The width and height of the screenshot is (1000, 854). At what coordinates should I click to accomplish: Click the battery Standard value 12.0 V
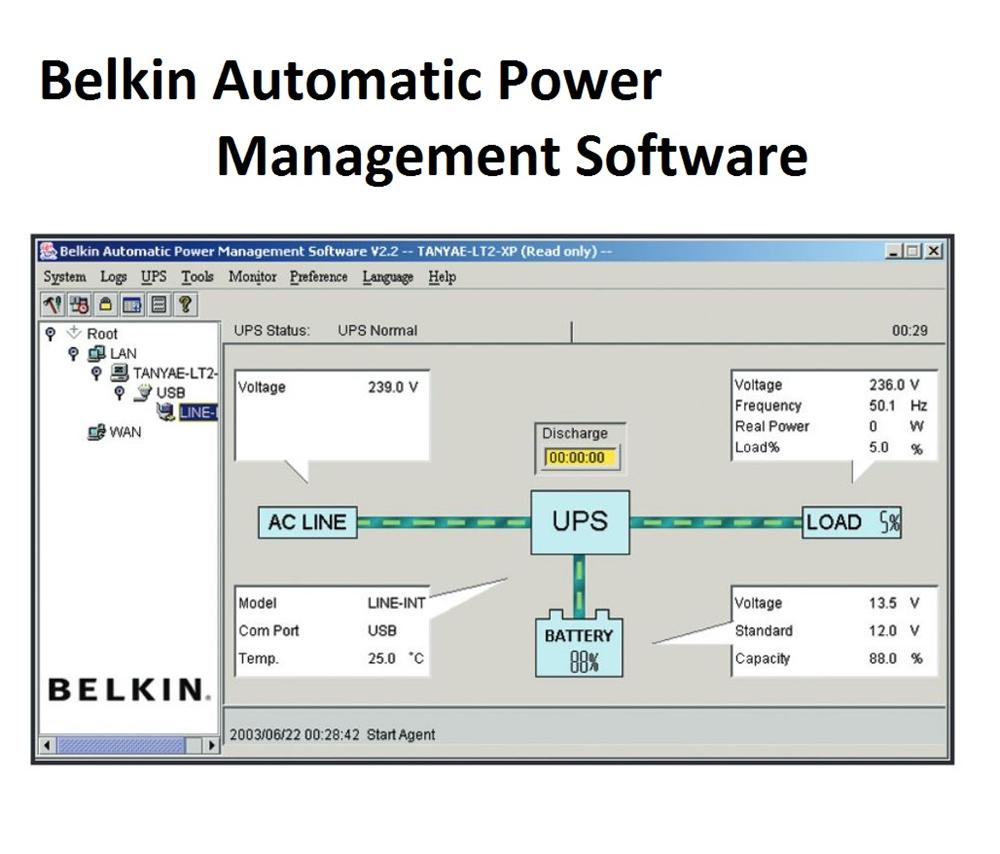click(895, 630)
